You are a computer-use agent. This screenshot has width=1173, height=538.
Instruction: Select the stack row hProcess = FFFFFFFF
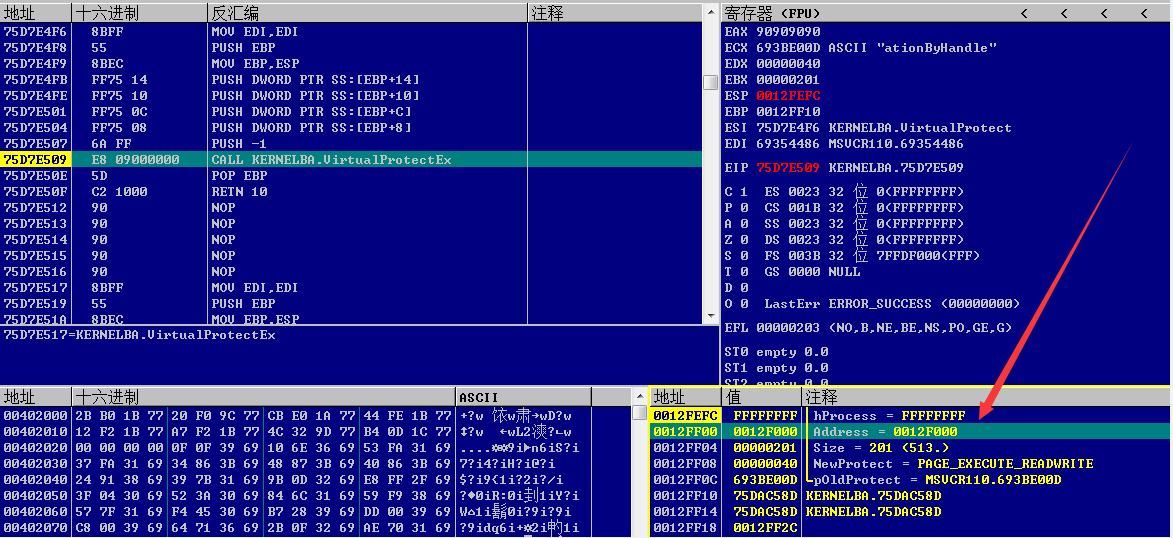click(x=910, y=415)
